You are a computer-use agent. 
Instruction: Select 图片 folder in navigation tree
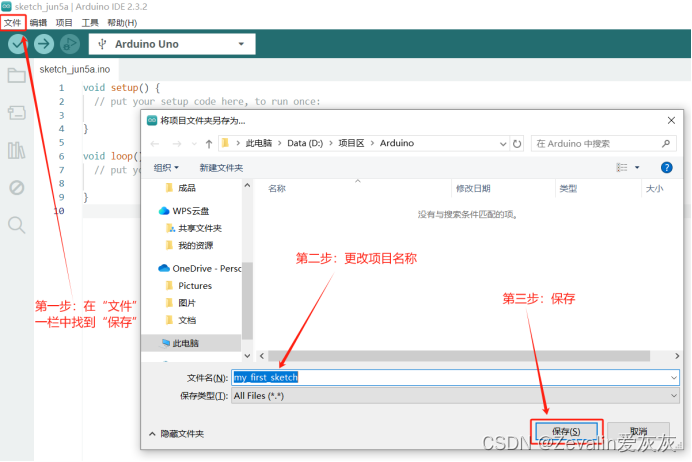coord(181,303)
